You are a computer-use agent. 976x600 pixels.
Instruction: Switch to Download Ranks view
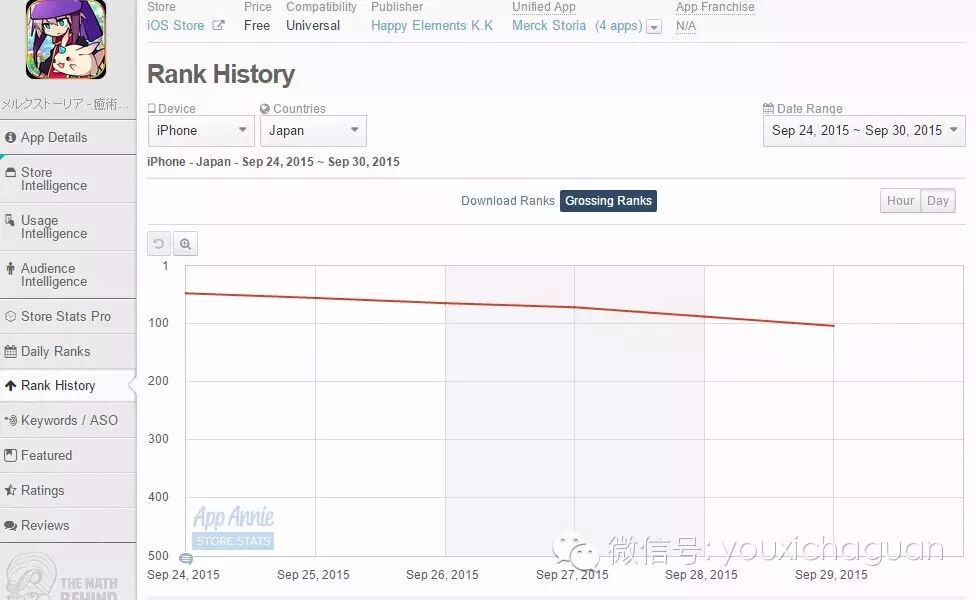[507, 200]
